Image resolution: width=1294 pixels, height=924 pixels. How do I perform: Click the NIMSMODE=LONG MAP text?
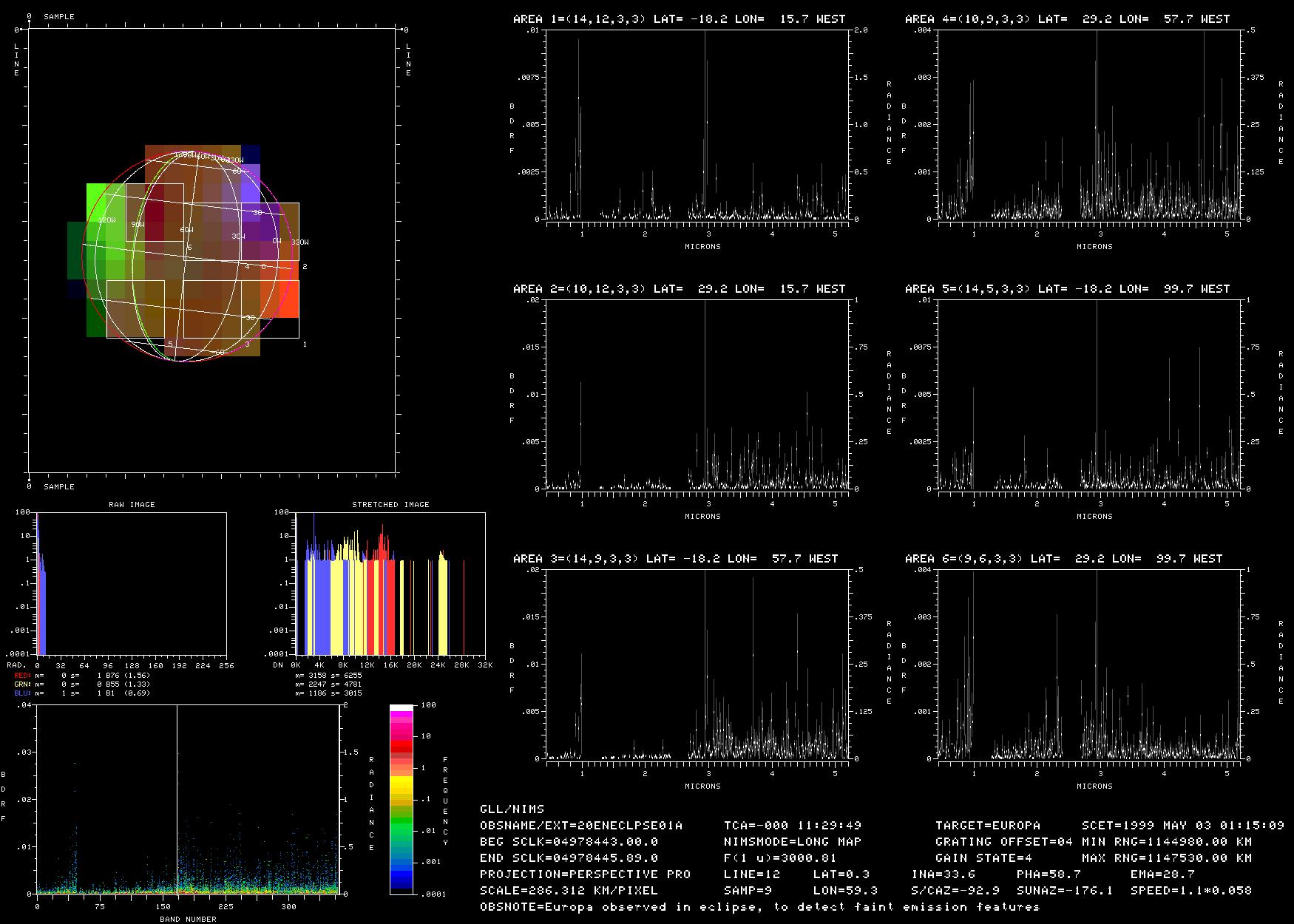coord(793,842)
